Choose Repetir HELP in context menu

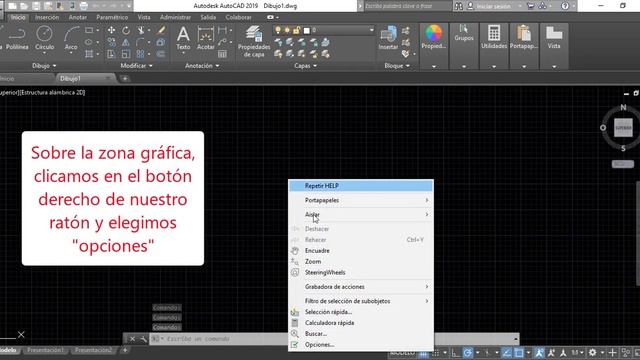[361, 186]
